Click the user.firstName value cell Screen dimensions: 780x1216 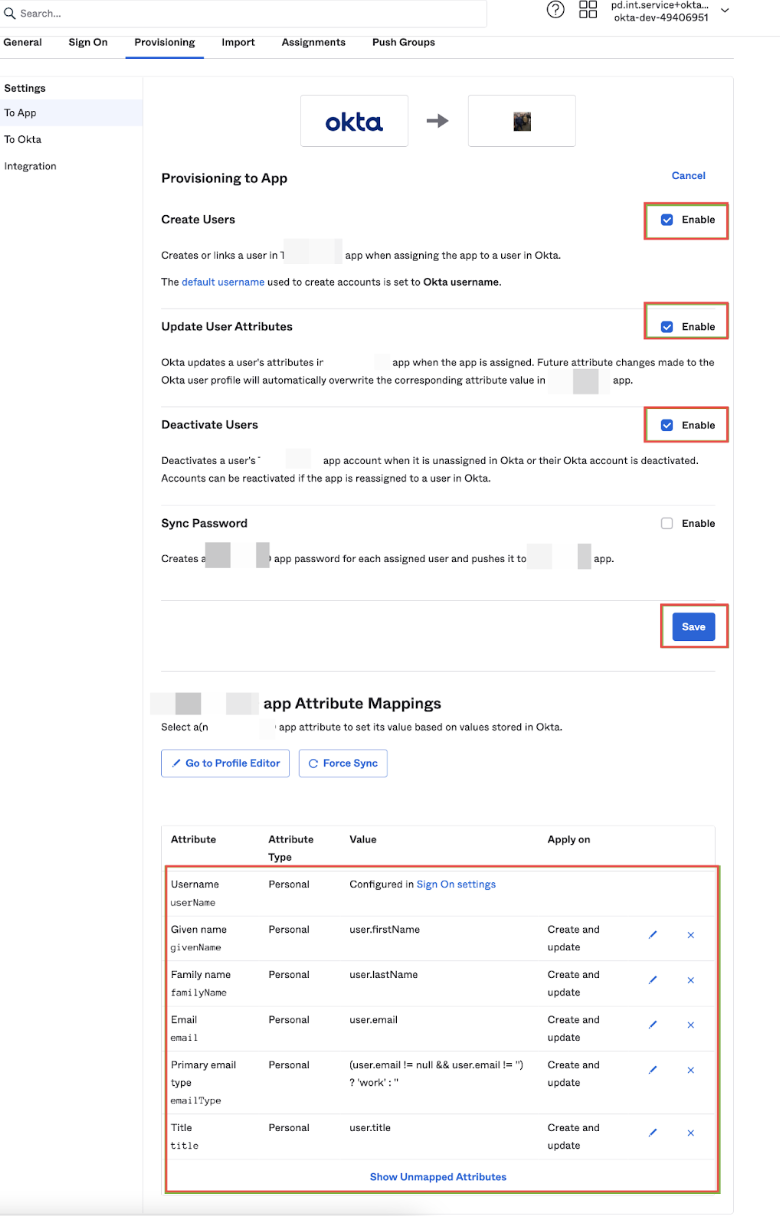point(384,929)
